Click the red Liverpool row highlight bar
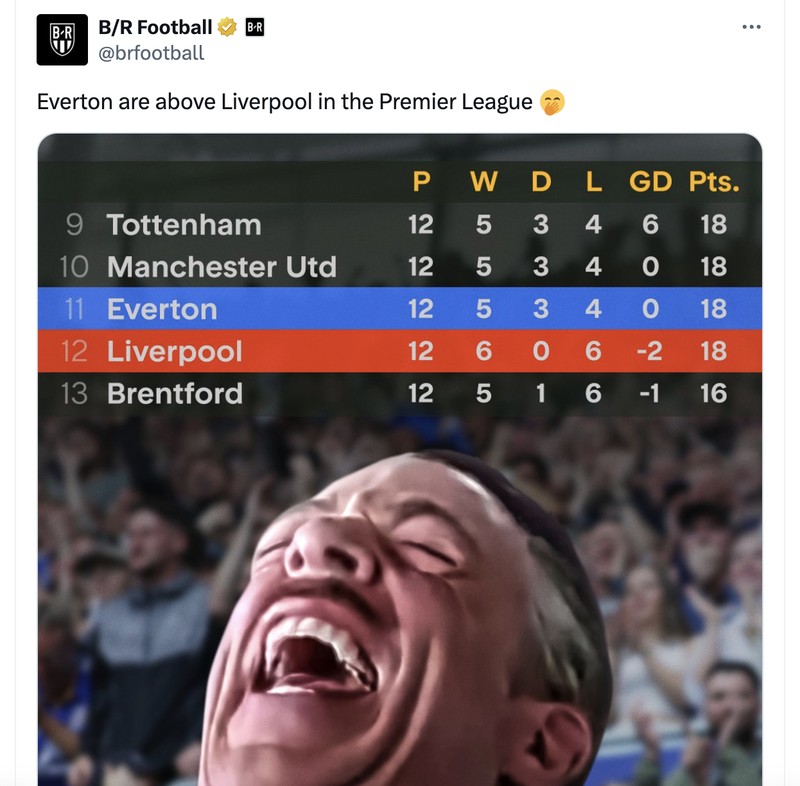This screenshot has width=800, height=786. coord(400,351)
